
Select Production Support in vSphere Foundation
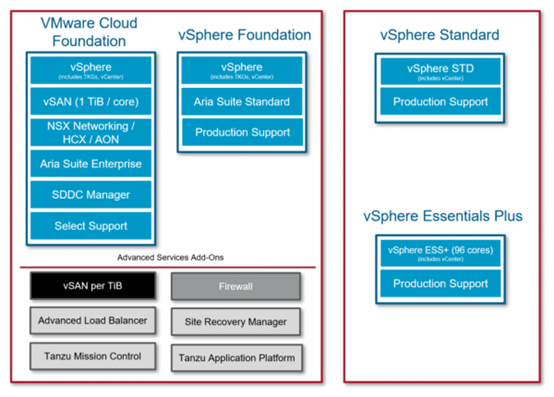pos(242,132)
